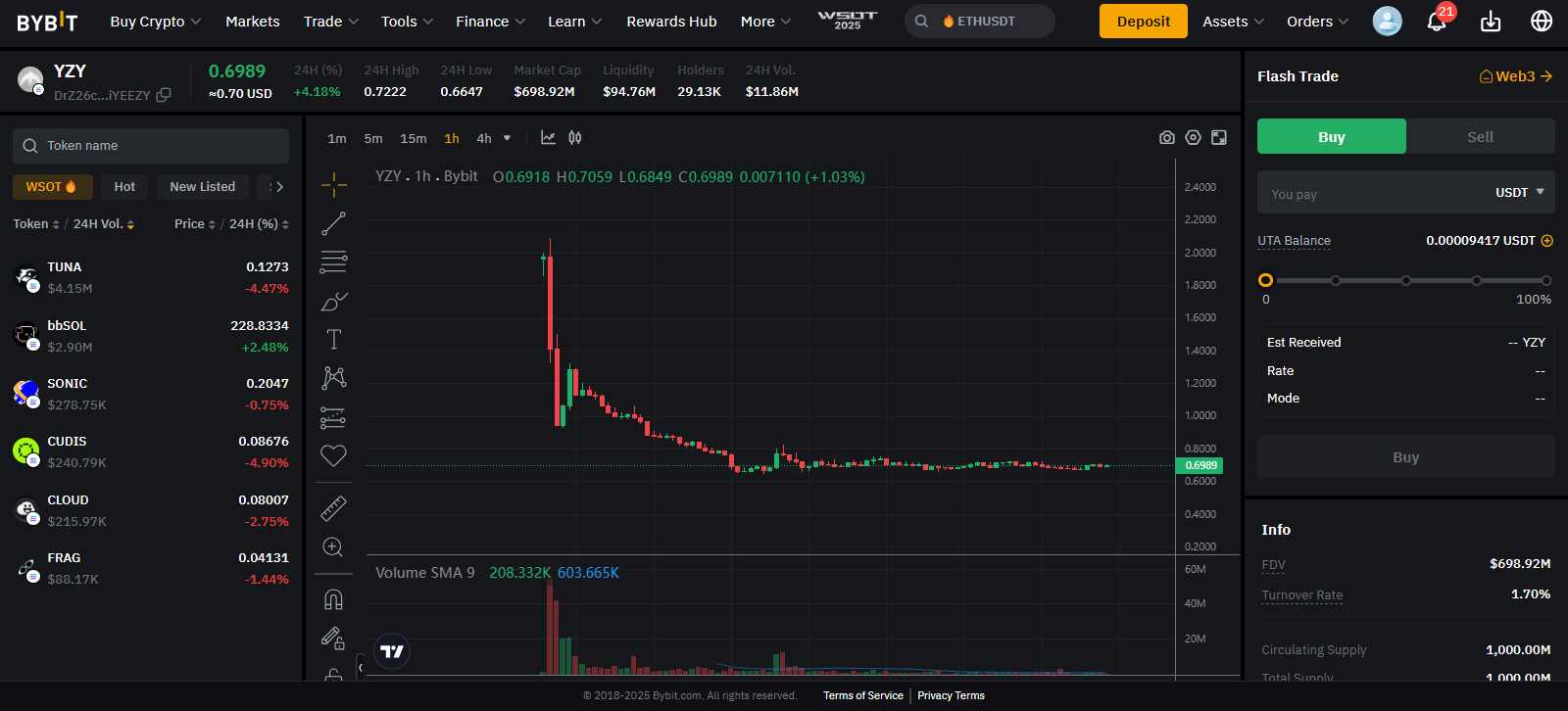Expand the Trade menu

pyautogui.click(x=331, y=22)
